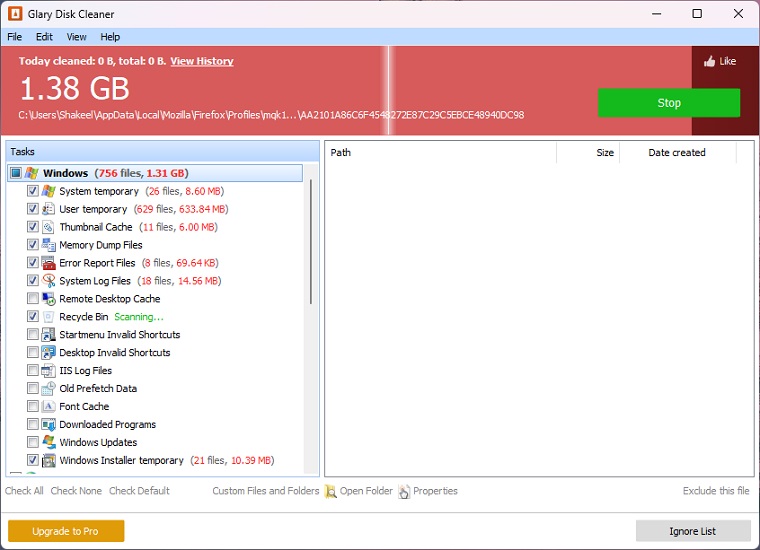This screenshot has width=760, height=550.
Task: Click Check Default link
Action: 139,491
